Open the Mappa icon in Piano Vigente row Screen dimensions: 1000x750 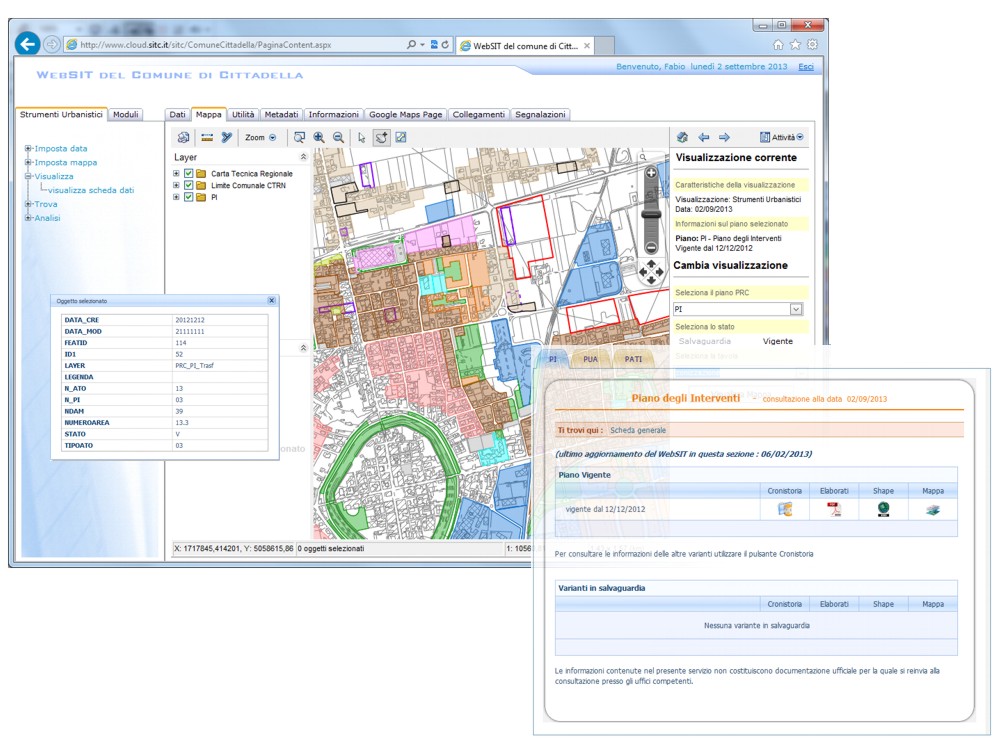(932, 510)
